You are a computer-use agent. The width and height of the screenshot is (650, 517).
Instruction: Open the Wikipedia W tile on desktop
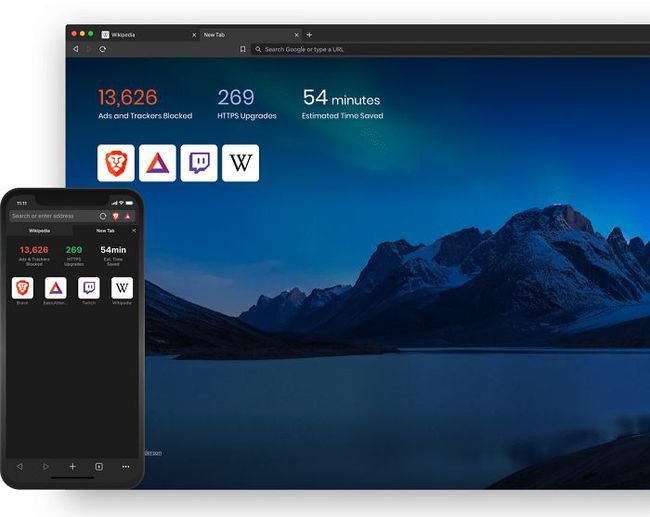(x=240, y=163)
